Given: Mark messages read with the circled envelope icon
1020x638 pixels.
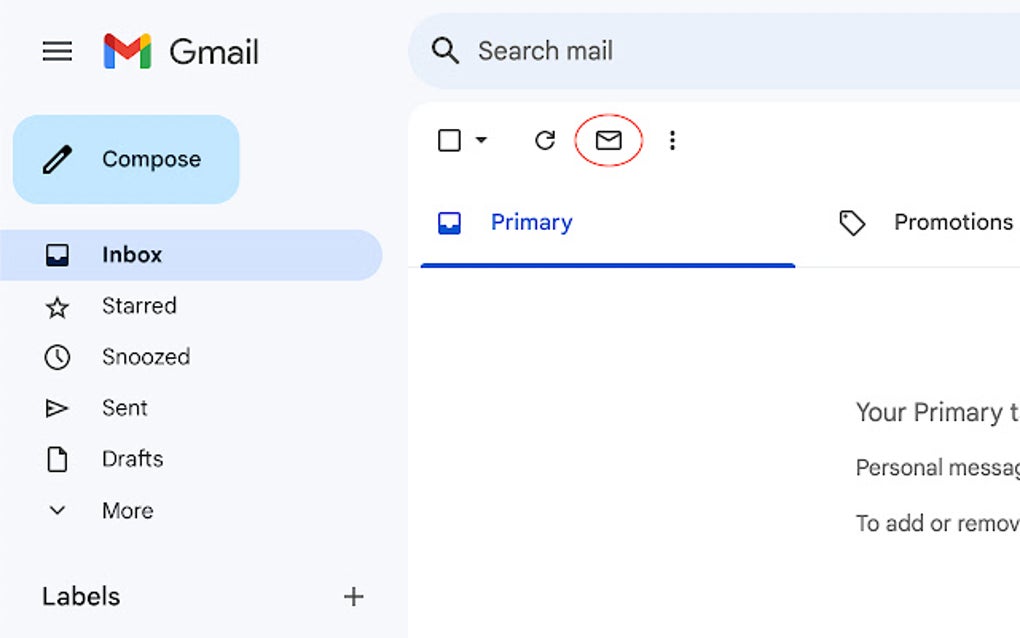Looking at the screenshot, I should [609, 140].
